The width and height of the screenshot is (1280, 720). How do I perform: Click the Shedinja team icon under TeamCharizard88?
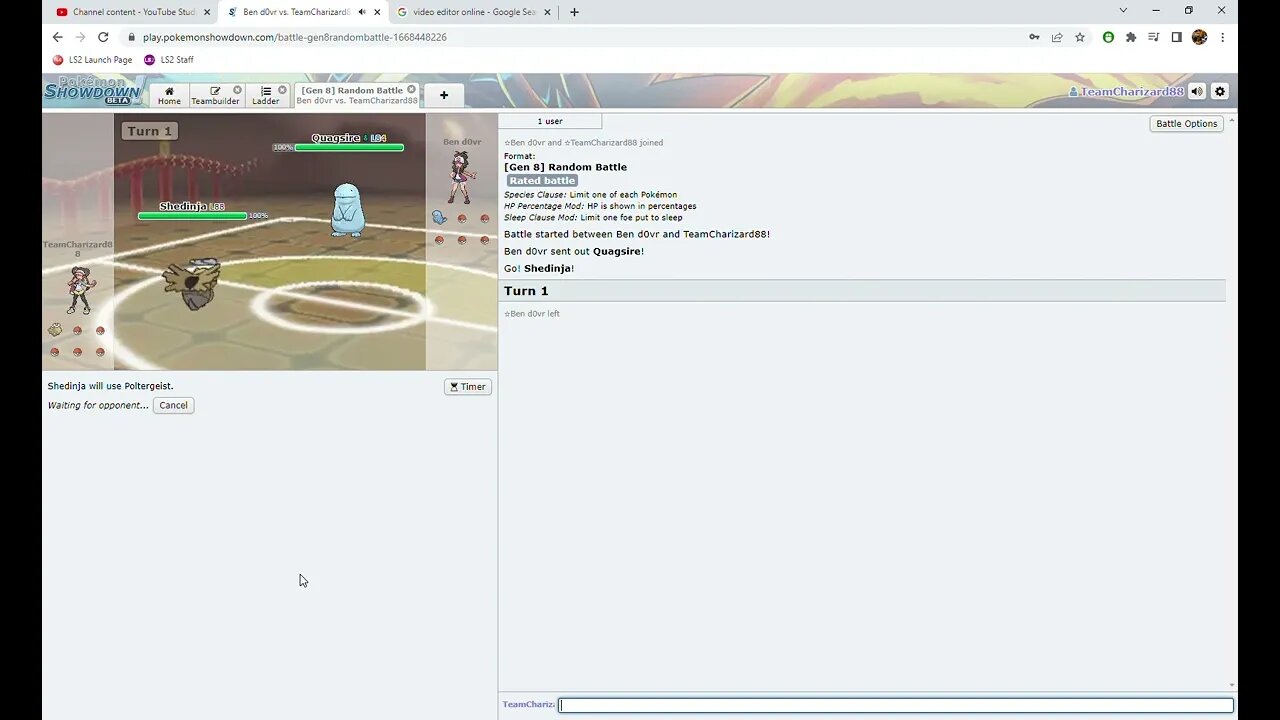coord(55,330)
